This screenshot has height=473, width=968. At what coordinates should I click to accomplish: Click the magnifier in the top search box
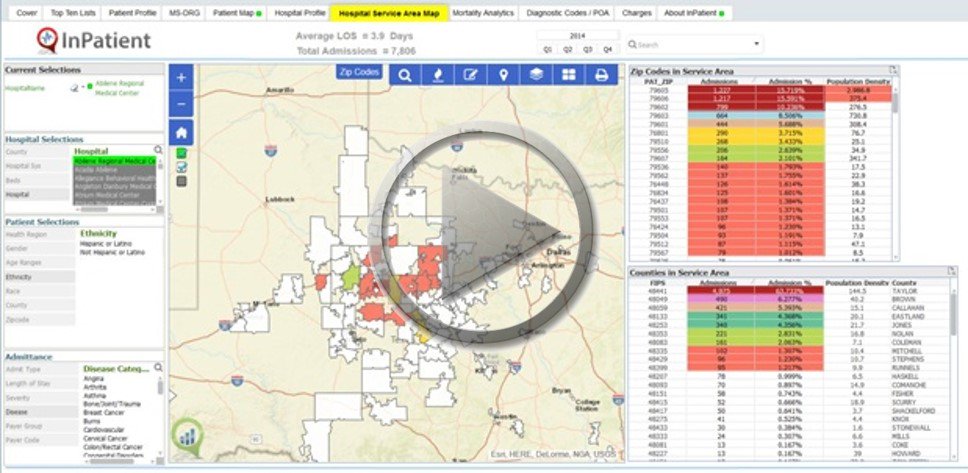pyautogui.click(x=632, y=44)
